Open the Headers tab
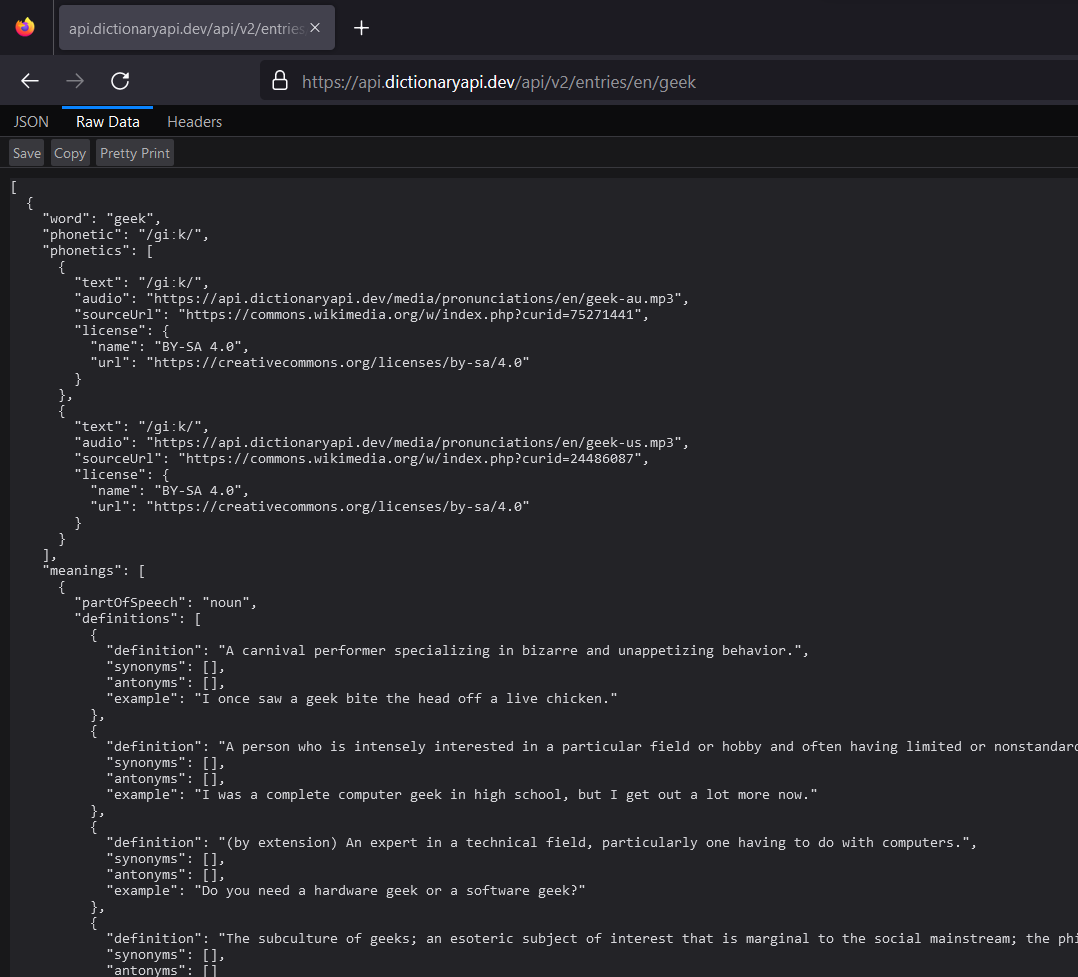 pyautogui.click(x=194, y=122)
